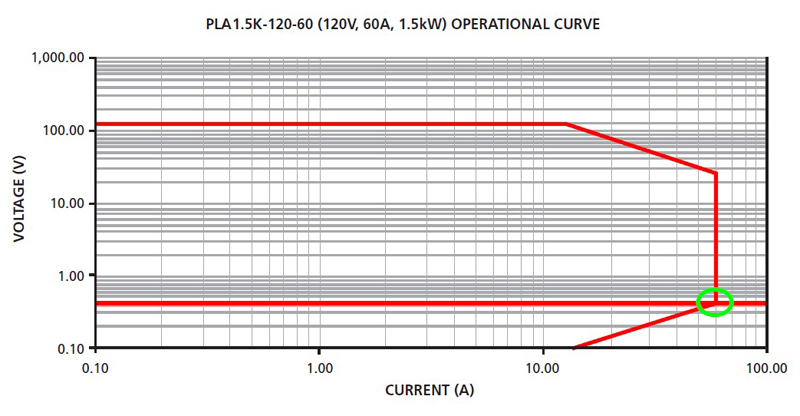Select the '1,000.00' voltage tick label
Viewport: 800px width, 416px height.
pos(57,57)
